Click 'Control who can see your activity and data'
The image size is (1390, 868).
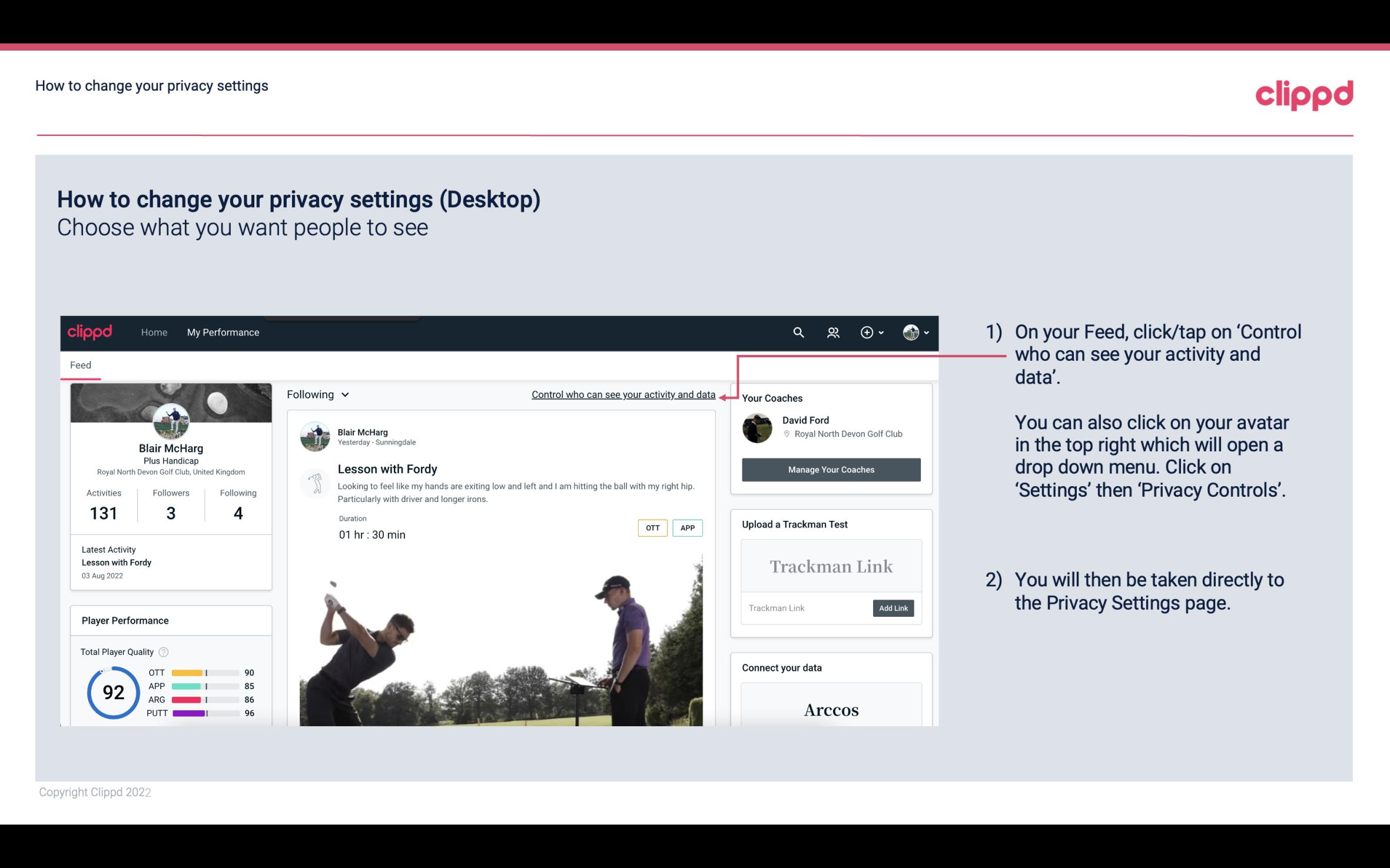coord(622,394)
